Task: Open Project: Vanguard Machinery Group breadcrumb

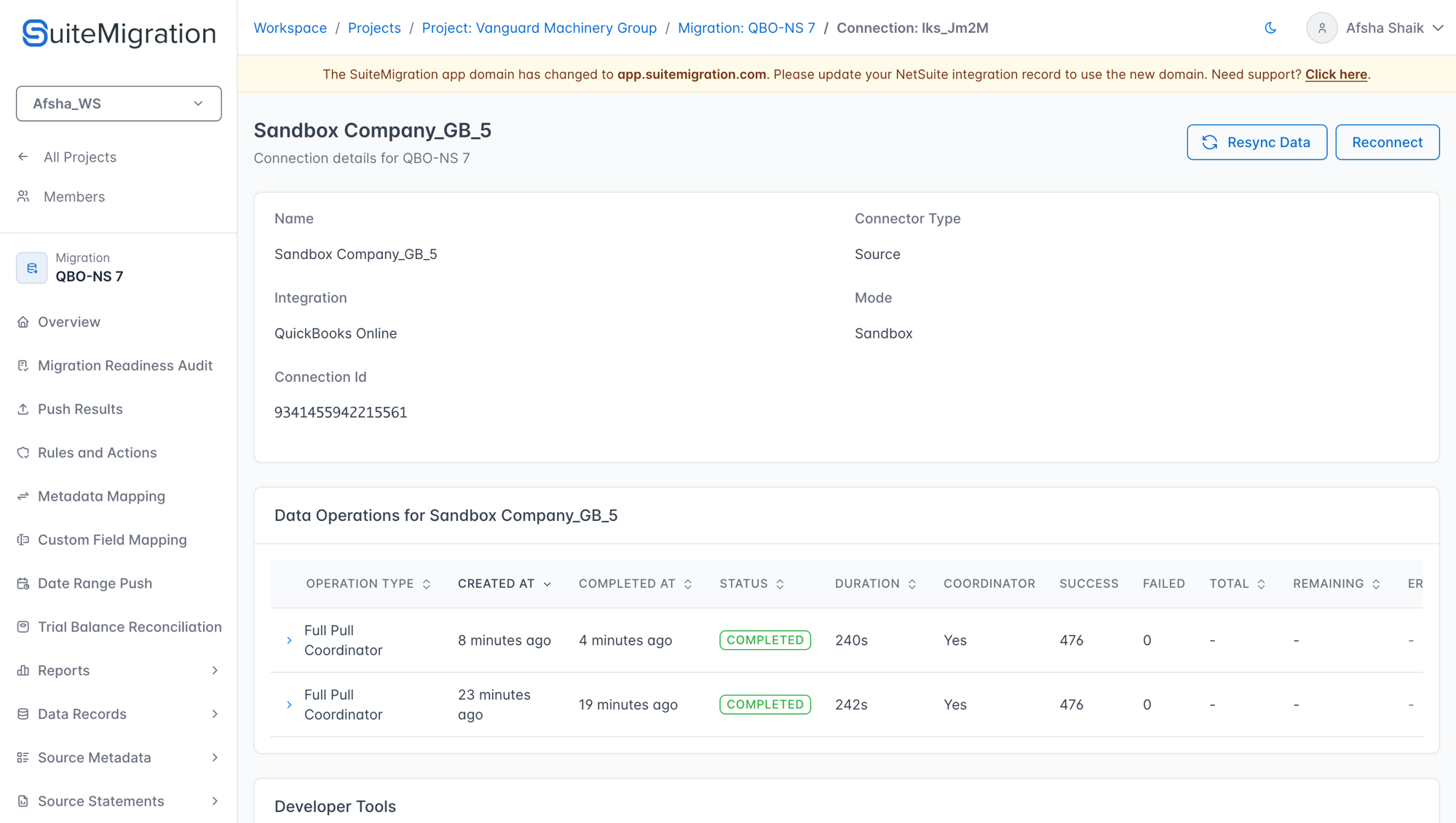Action: pyautogui.click(x=539, y=28)
